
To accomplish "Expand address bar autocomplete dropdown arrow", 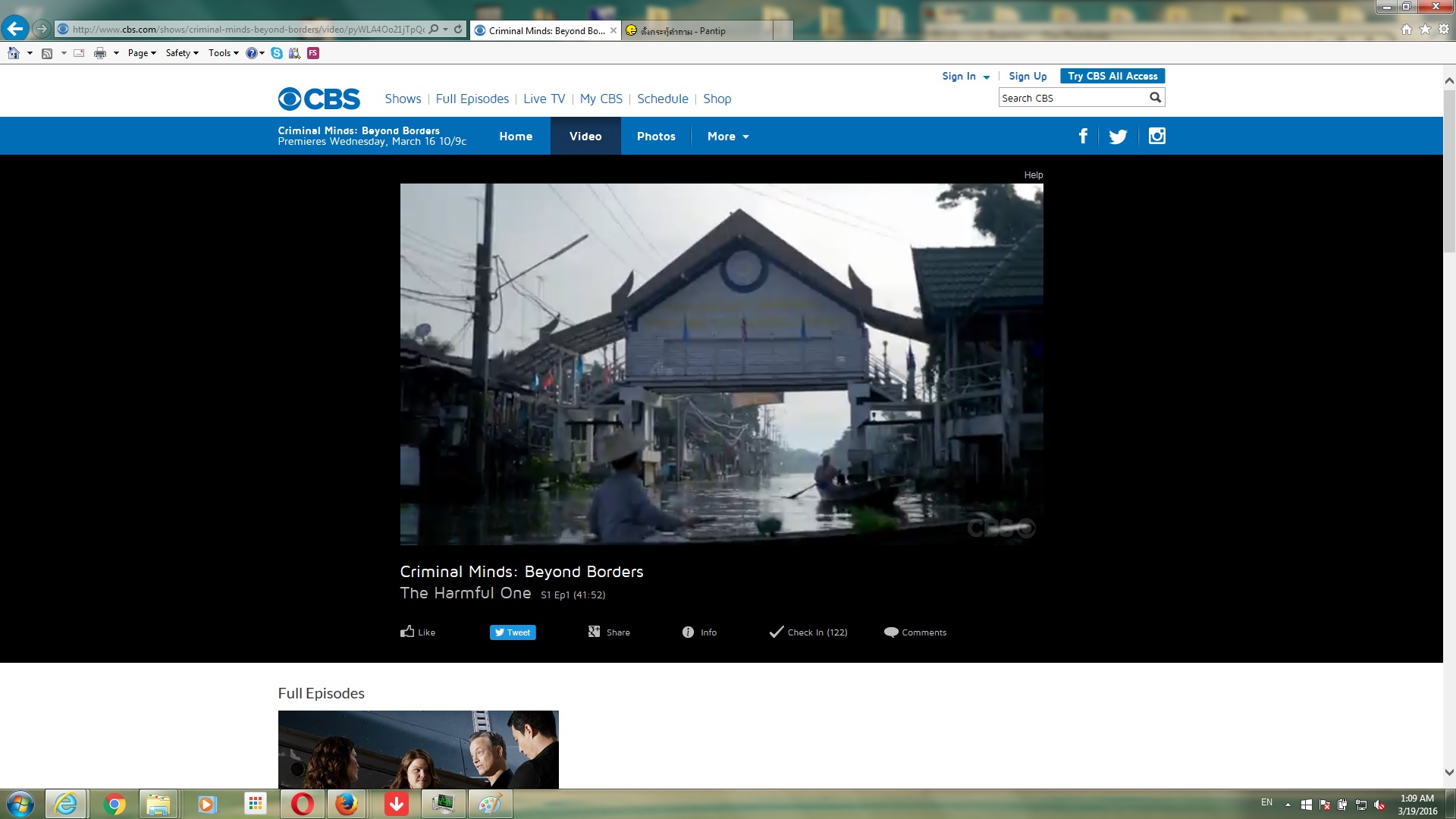I will point(446,29).
